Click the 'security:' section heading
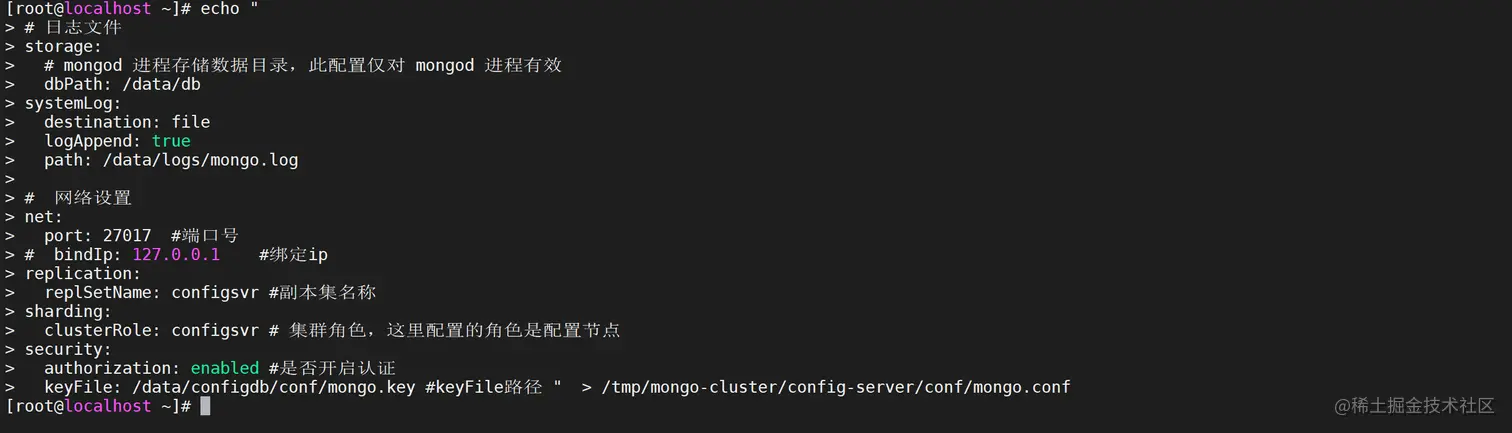 point(68,349)
